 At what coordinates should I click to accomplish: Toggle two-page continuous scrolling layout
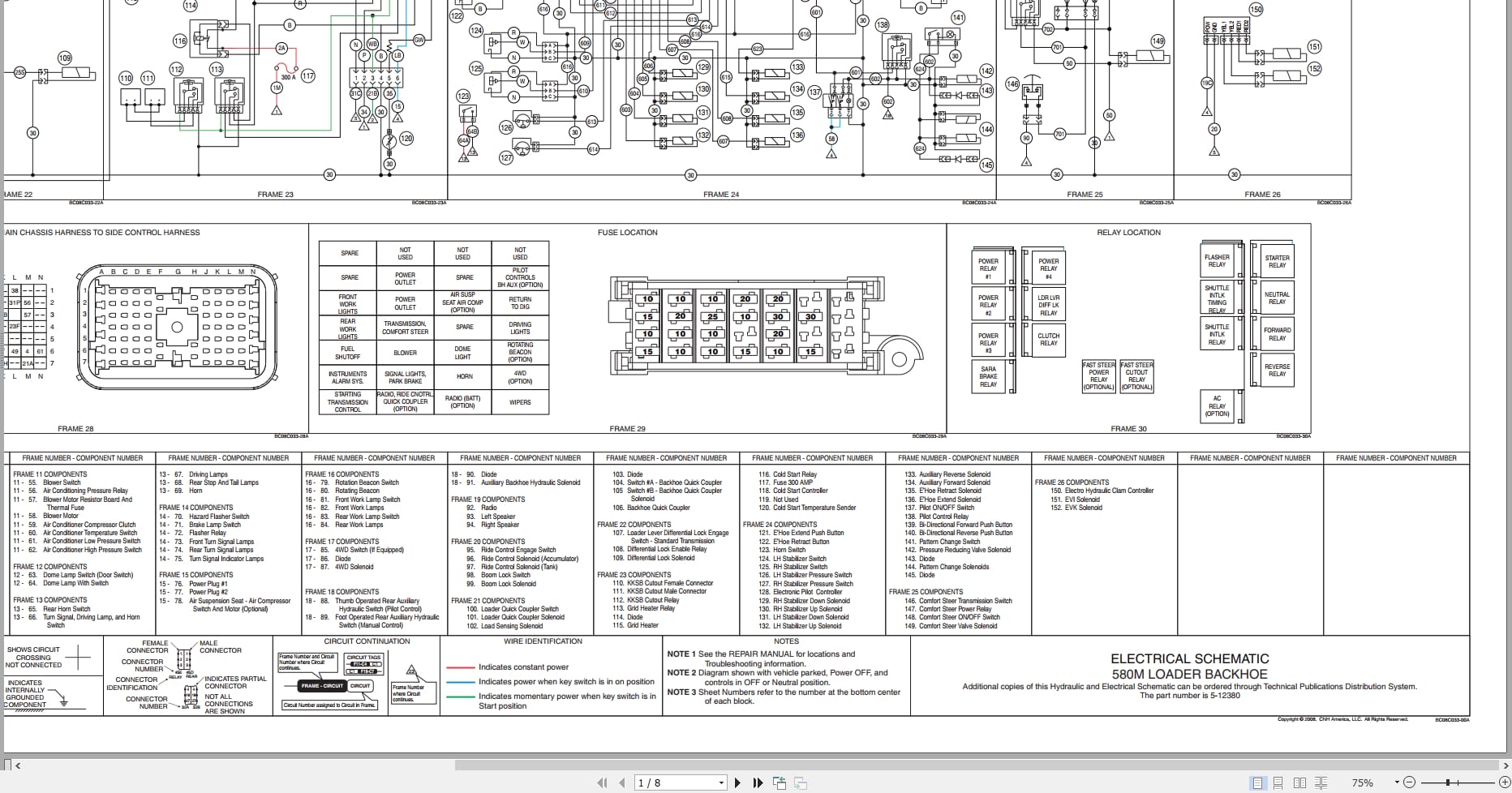[1321, 782]
